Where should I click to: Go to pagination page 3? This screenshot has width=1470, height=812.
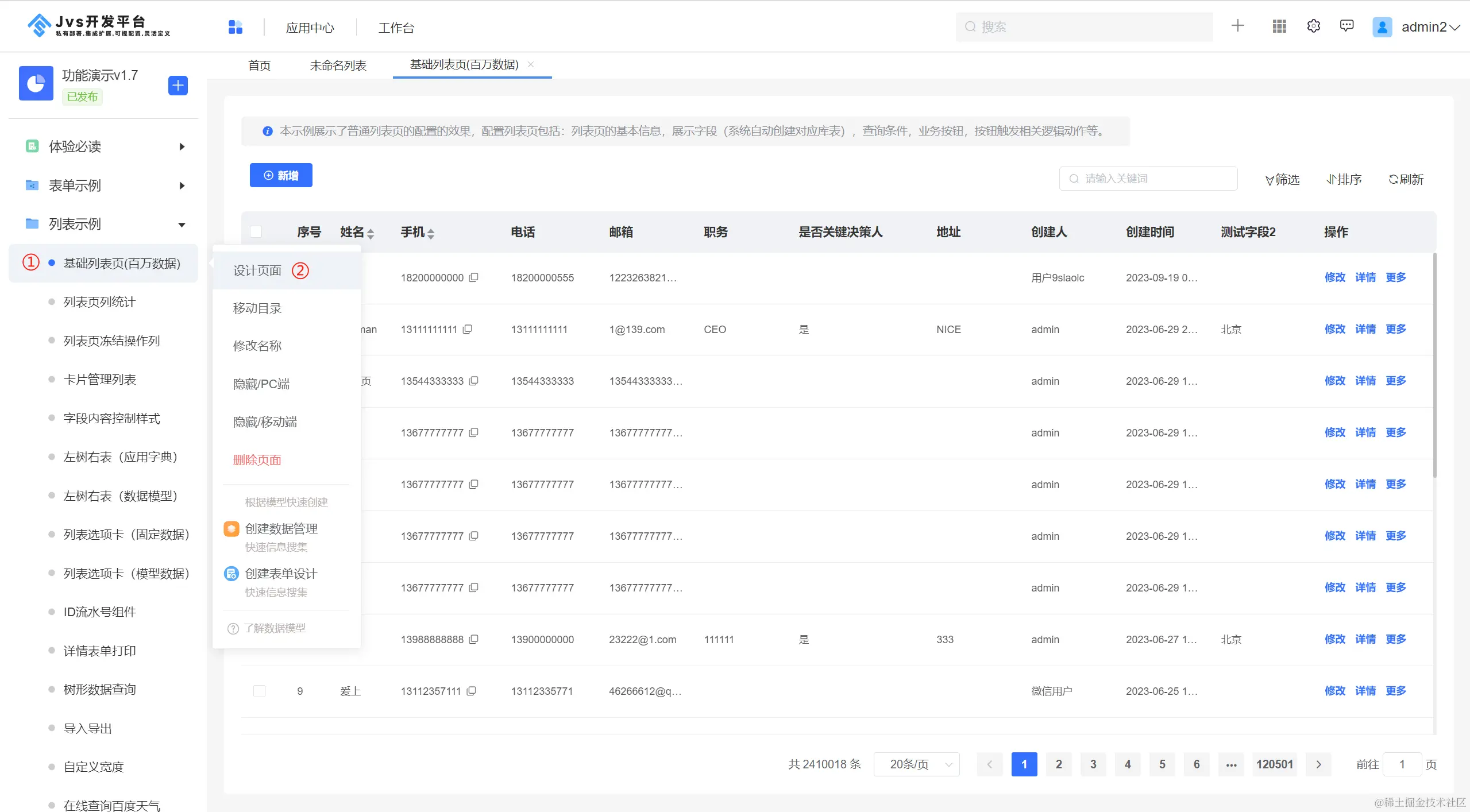click(1093, 764)
